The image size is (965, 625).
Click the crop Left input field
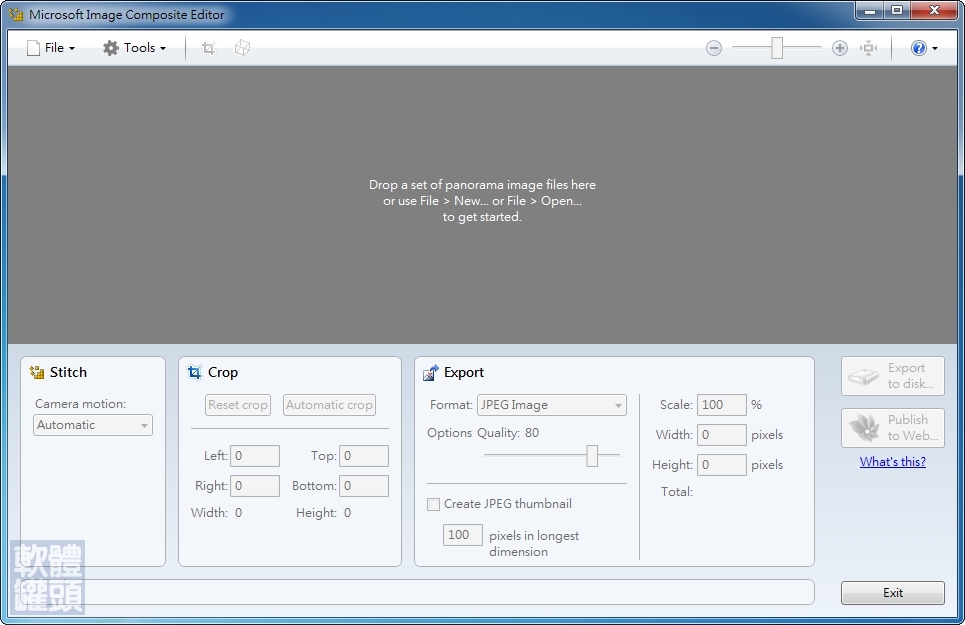tap(255, 456)
